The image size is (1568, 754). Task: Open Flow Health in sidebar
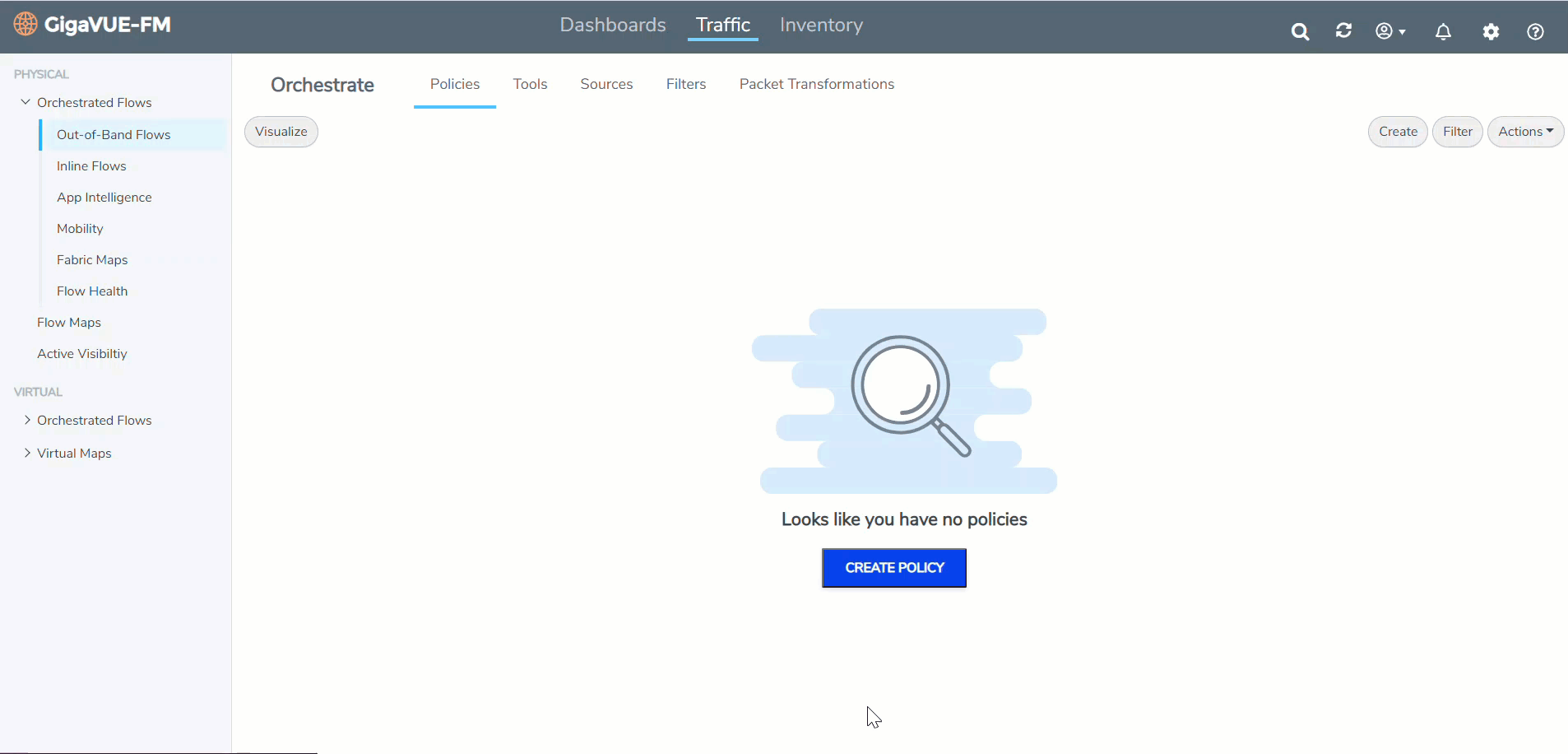tap(92, 291)
